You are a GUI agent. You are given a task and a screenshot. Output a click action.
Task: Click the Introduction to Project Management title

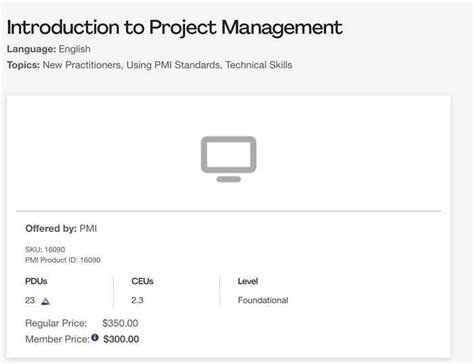(x=175, y=27)
